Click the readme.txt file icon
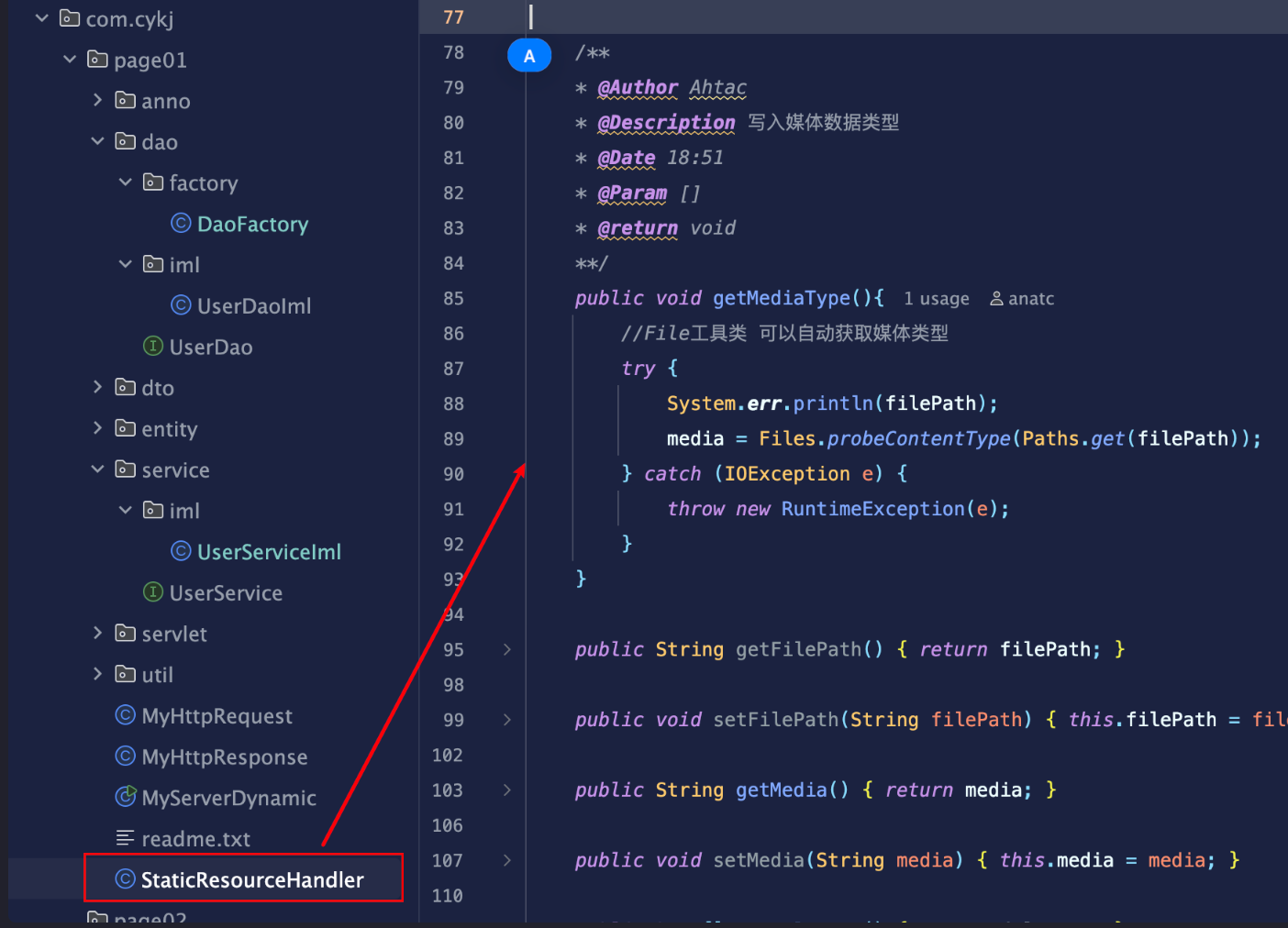Viewport: 1288px width, 928px height. click(126, 838)
